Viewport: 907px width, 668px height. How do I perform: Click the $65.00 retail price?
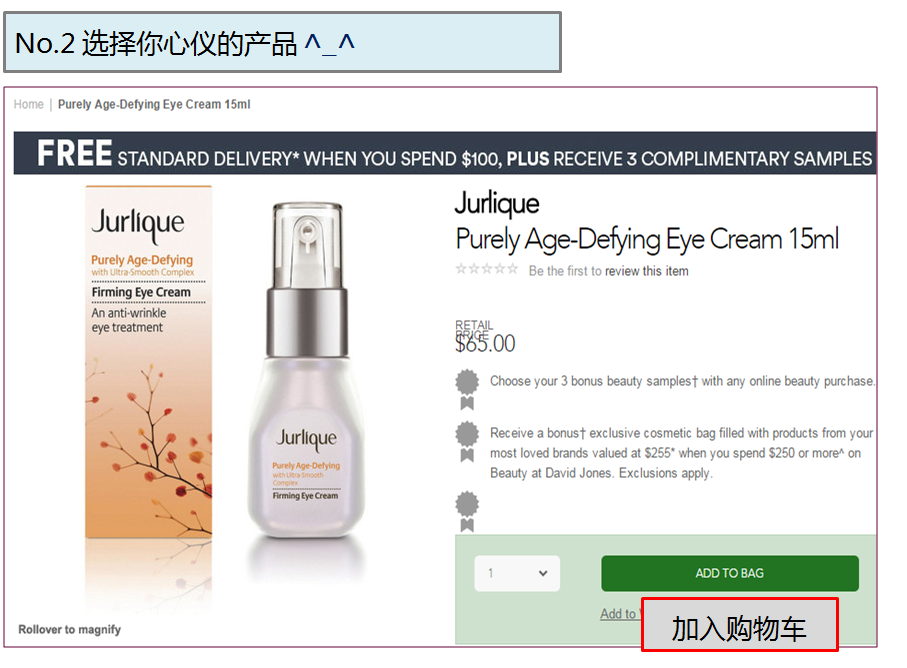(485, 344)
